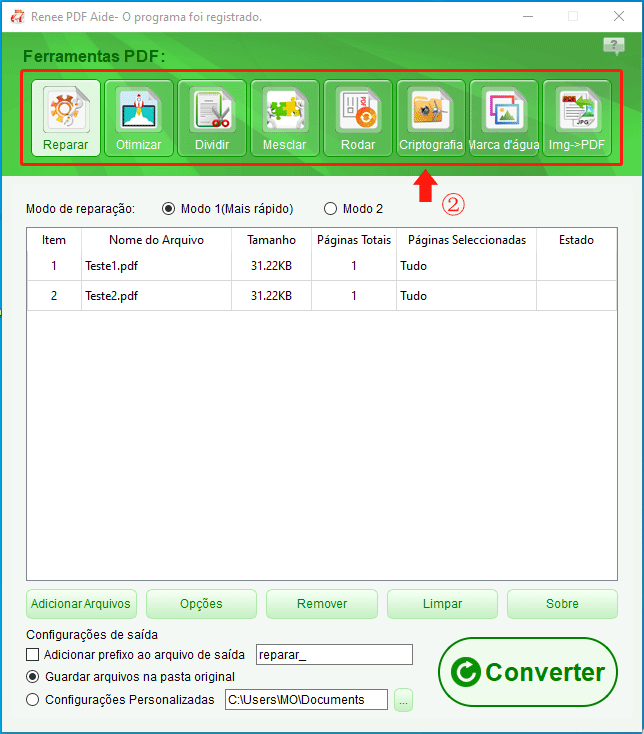Image resolution: width=644 pixels, height=734 pixels.
Task: Select the Marca d'água watermark tool
Action: click(504, 117)
